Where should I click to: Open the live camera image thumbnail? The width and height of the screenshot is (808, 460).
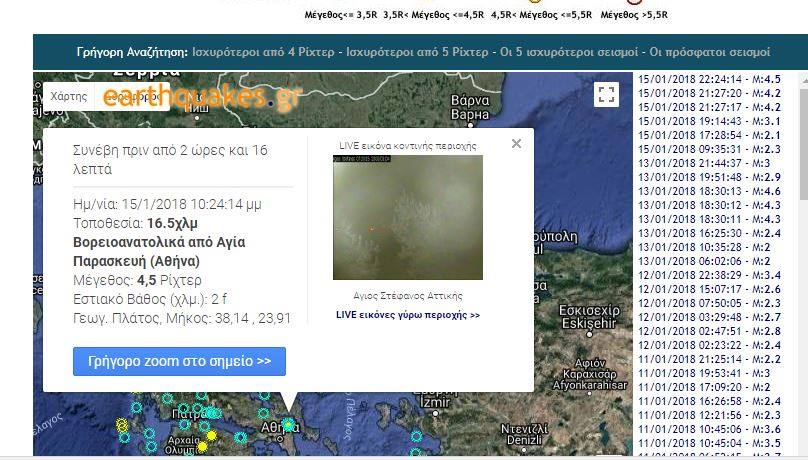(x=408, y=217)
